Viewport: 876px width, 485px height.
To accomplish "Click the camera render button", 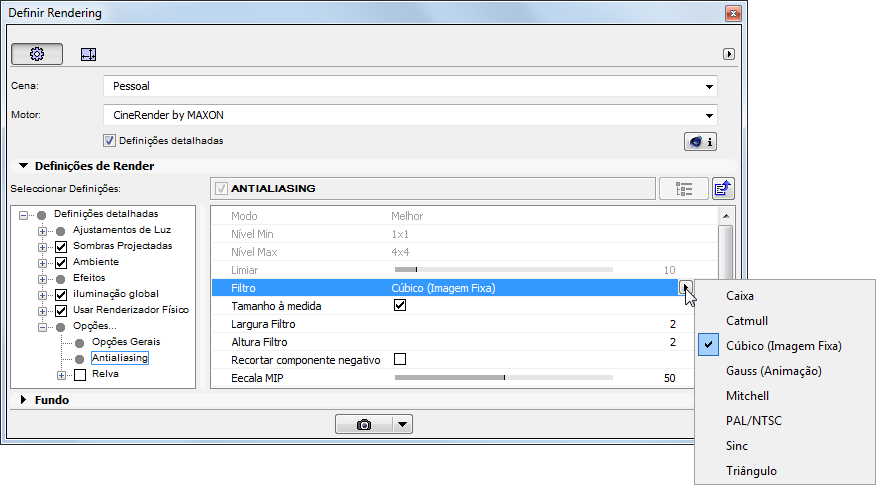I will coord(364,425).
